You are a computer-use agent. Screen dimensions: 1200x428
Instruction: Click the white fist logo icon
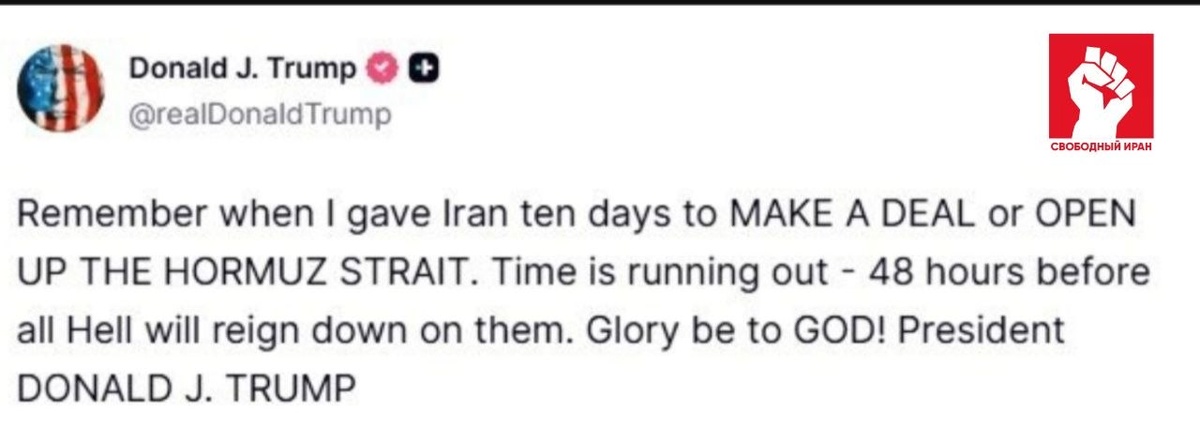pos(1100,85)
